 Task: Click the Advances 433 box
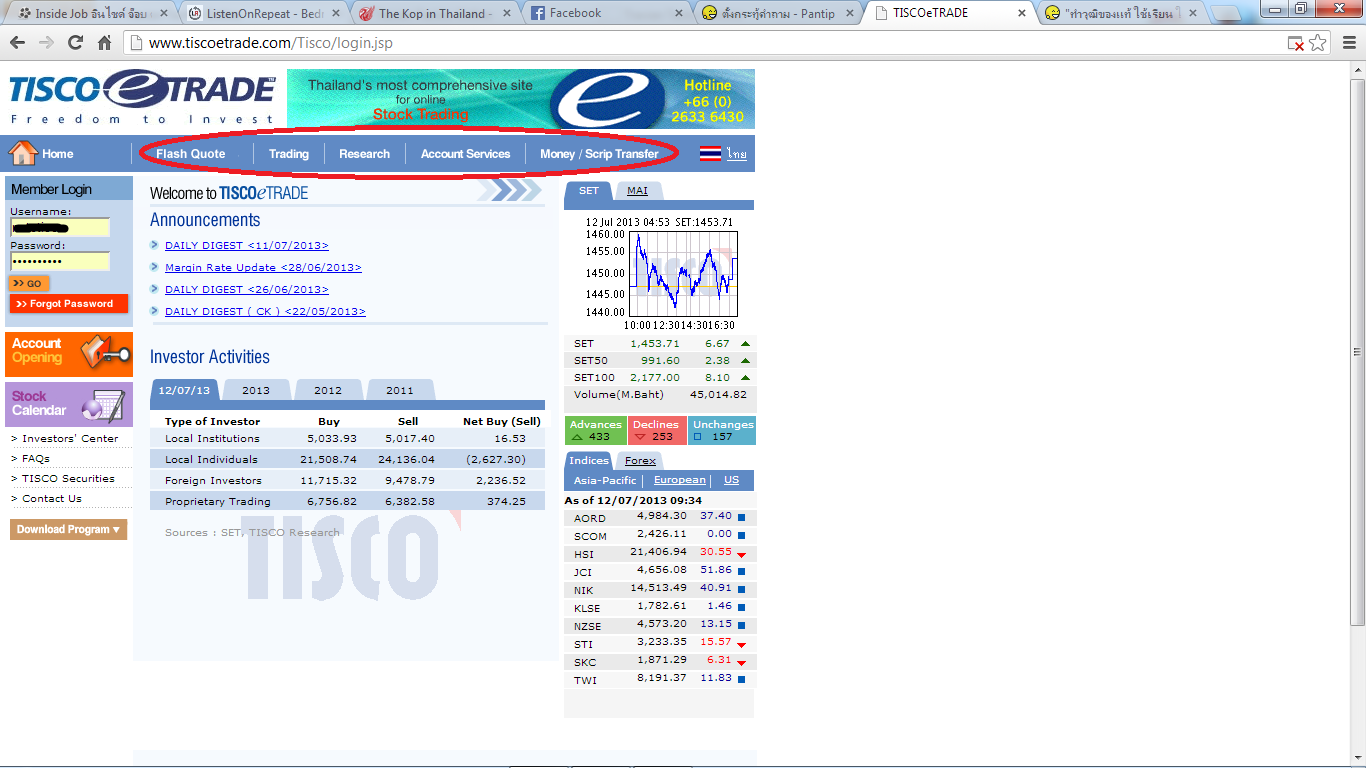[x=596, y=431]
